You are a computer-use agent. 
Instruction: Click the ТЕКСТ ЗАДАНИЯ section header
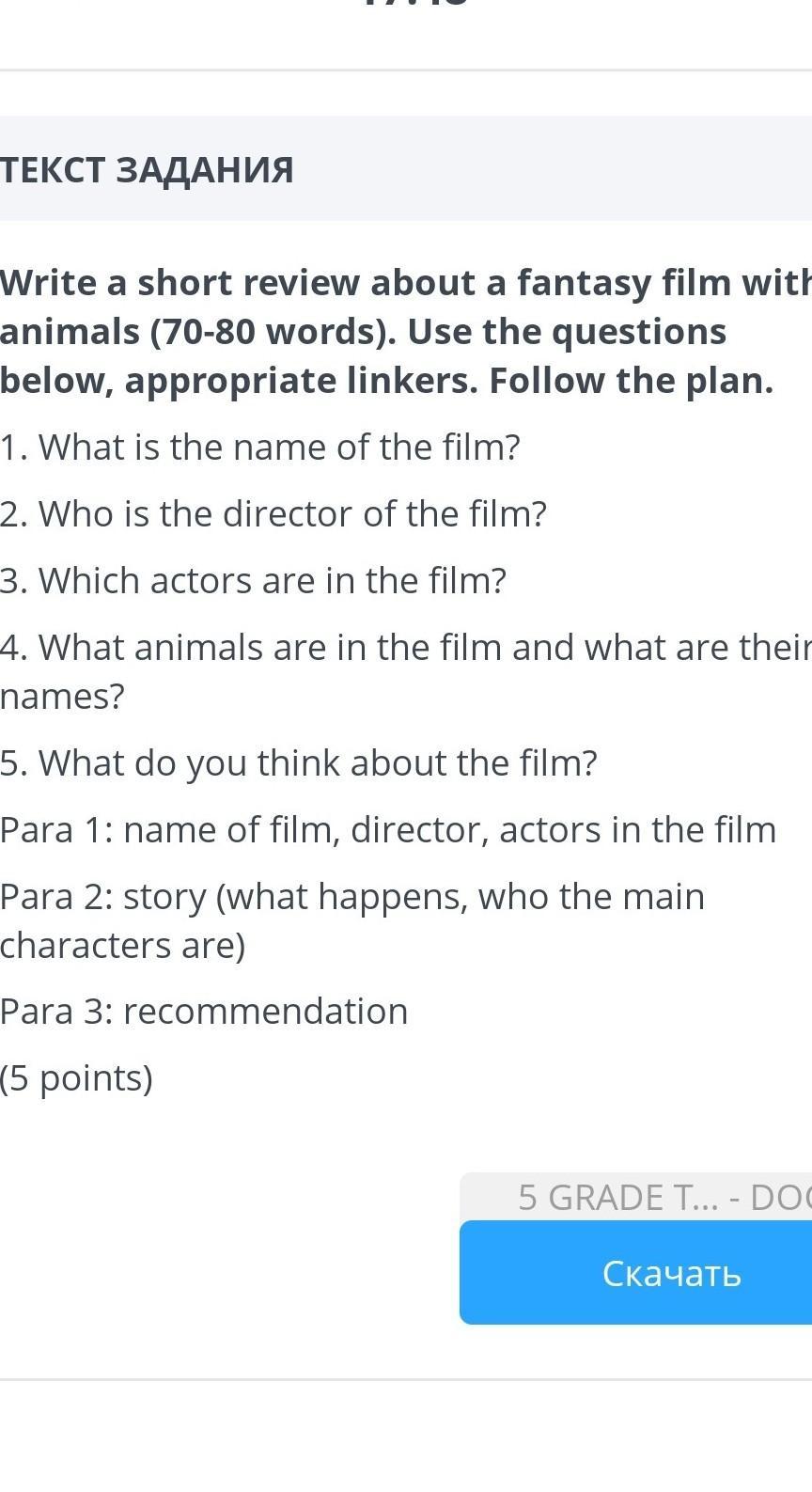147,170
